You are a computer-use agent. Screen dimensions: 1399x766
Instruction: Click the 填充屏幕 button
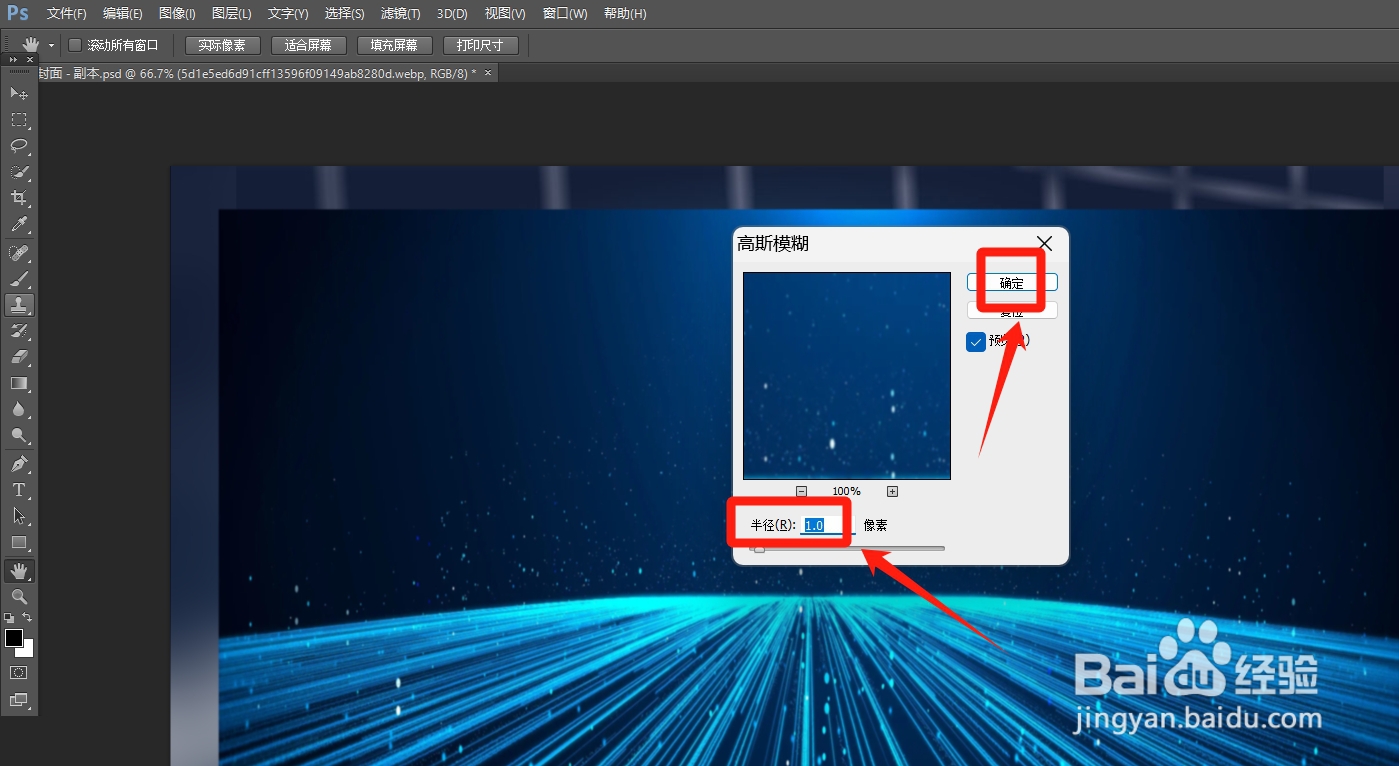point(394,45)
